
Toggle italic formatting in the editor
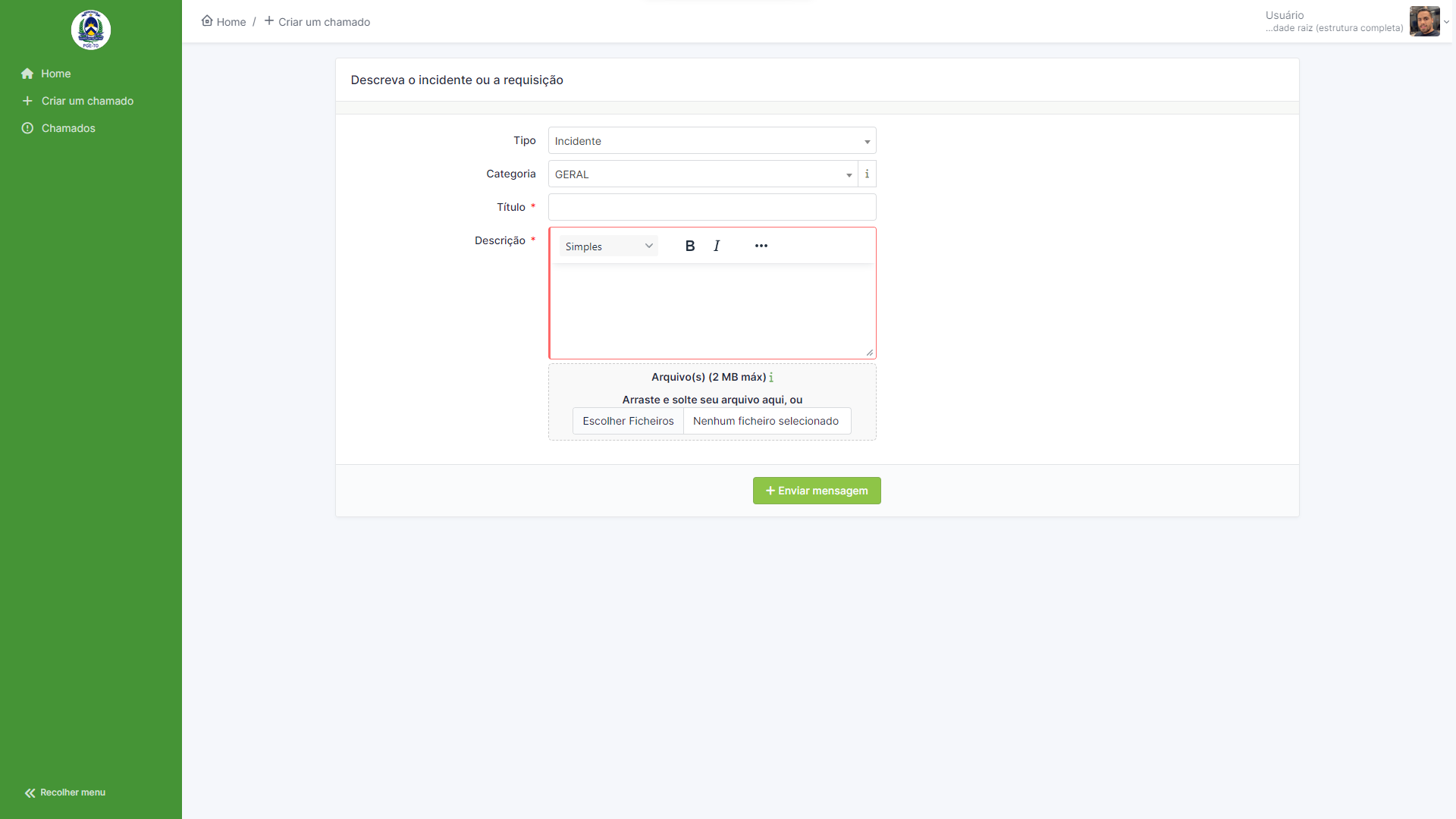pos(717,246)
